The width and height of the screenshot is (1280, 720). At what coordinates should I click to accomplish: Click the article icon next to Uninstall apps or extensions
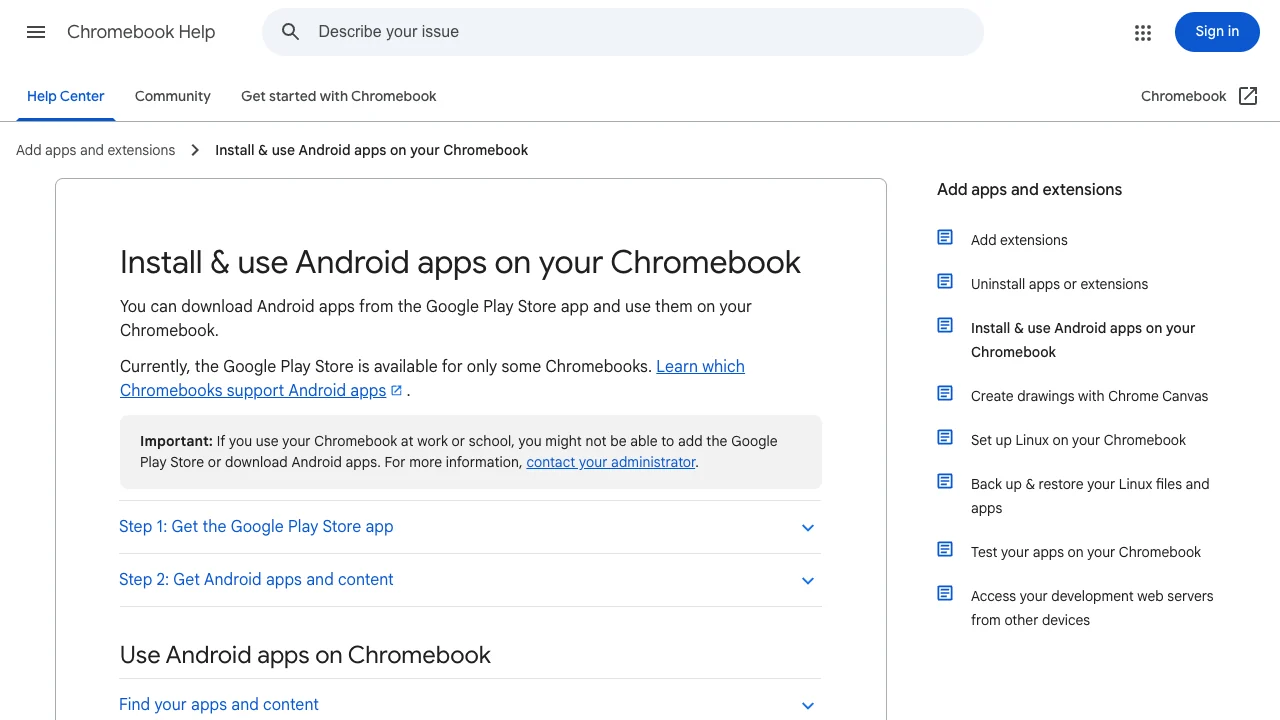point(945,281)
